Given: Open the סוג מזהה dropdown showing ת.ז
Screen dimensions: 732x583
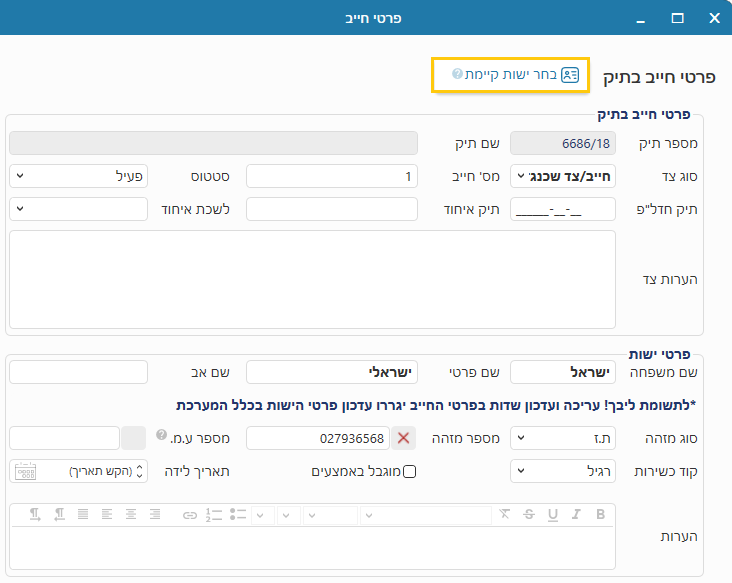Looking at the screenshot, I should 563,438.
